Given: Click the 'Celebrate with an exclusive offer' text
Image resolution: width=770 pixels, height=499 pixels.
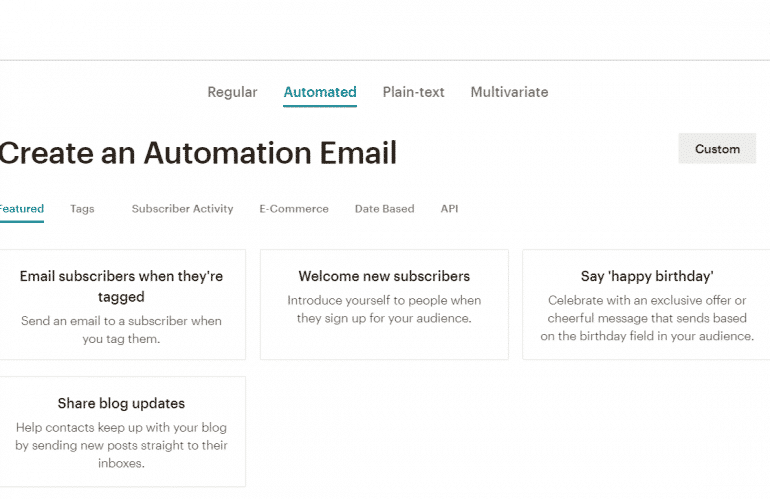Looking at the screenshot, I should [647, 318].
